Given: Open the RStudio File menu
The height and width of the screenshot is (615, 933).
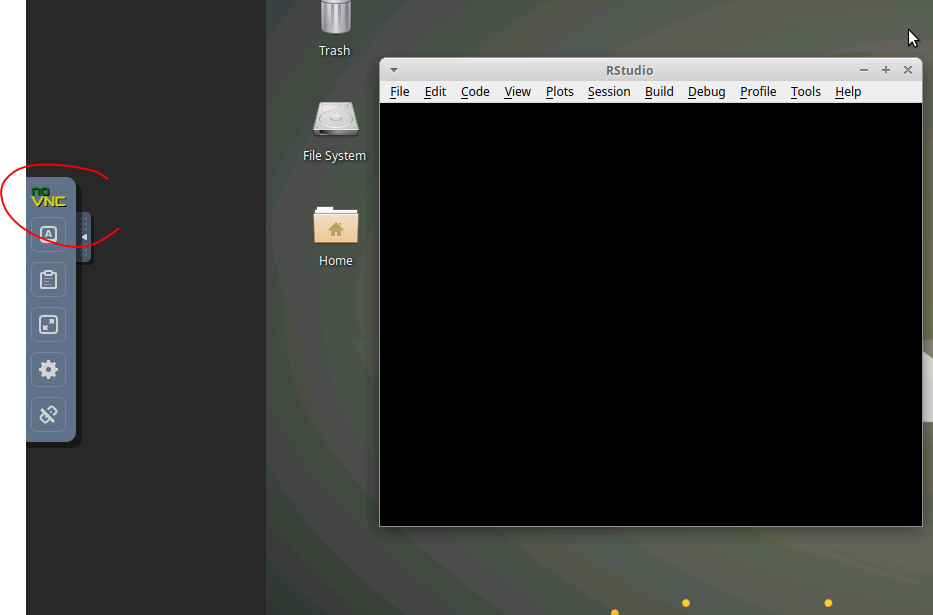Looking at the screenshot, I should point(399,92).
